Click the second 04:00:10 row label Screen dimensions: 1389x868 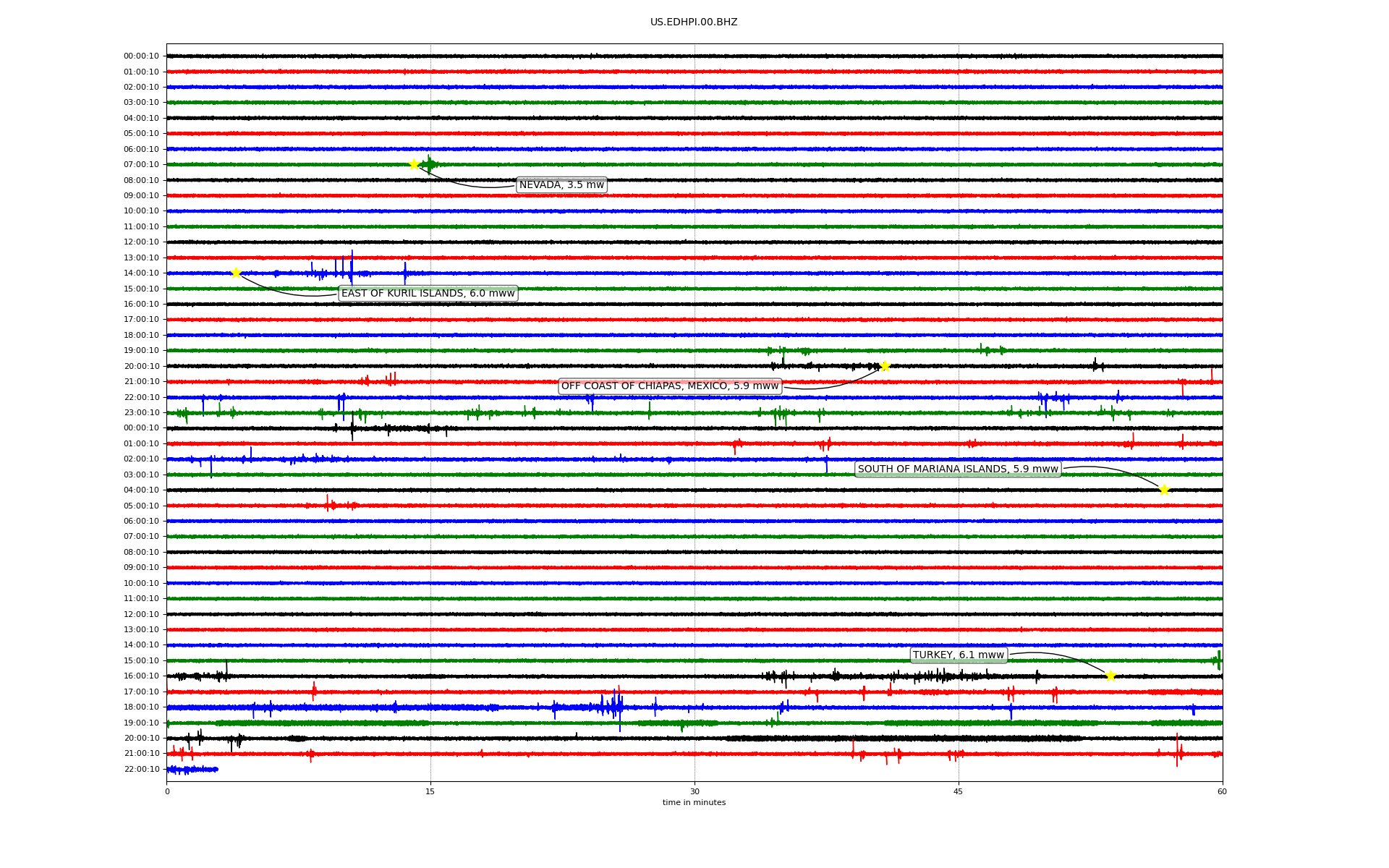[141, 490]
